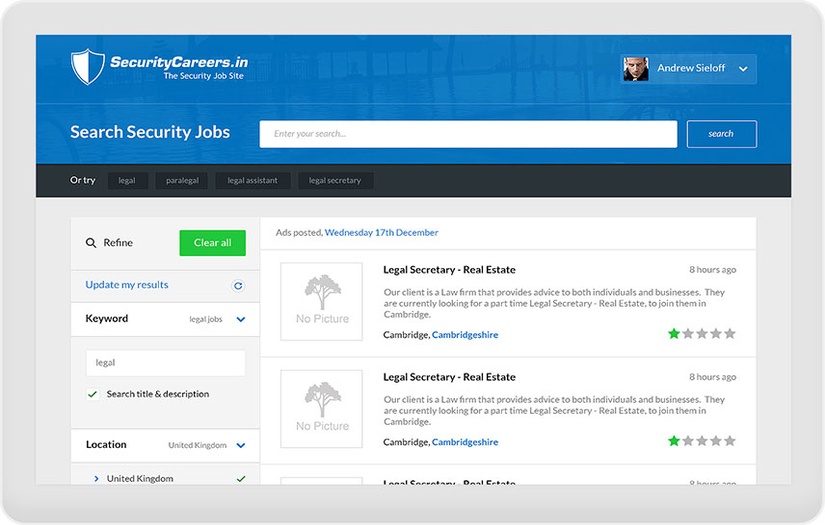Click the Keyword filter heading

pos(107,319)
